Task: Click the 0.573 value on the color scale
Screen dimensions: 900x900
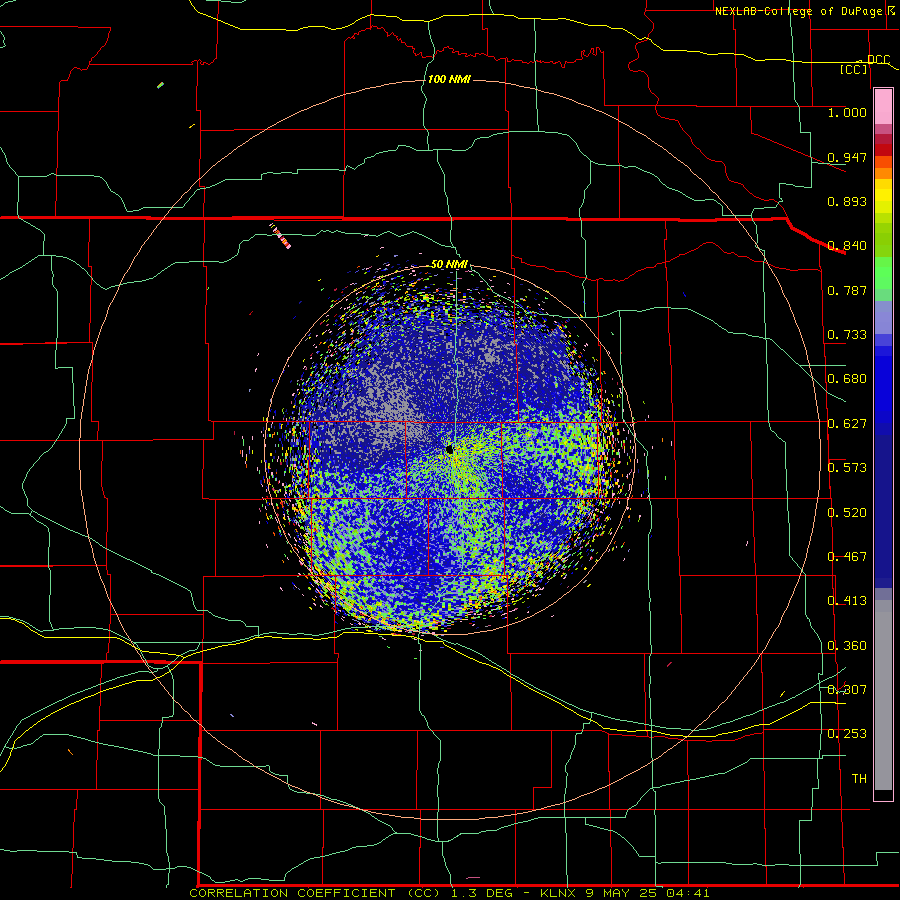Action: point(847,468)
